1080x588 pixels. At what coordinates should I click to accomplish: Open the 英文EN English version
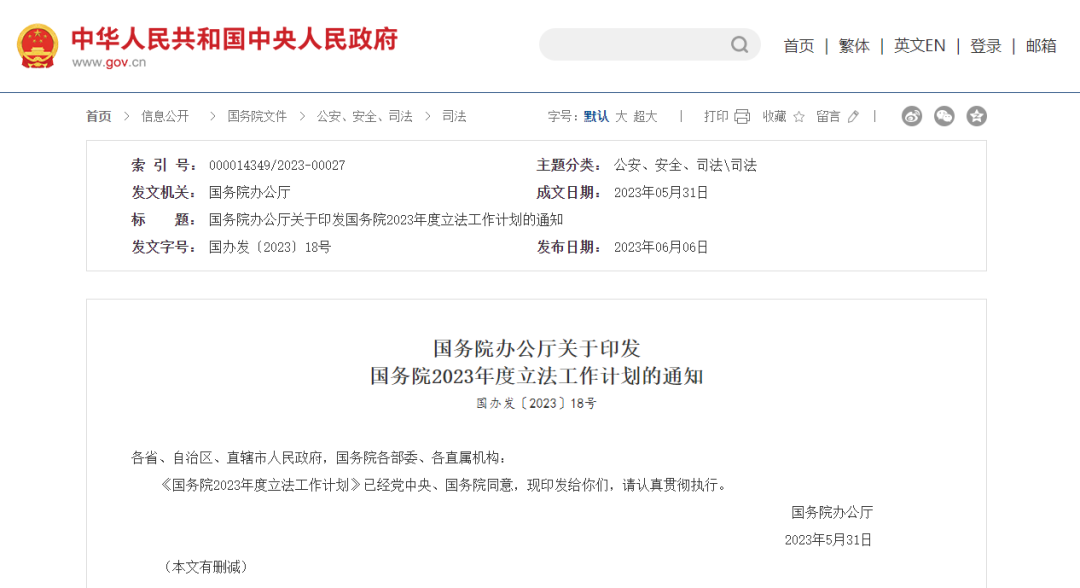[x=920, y=46]
